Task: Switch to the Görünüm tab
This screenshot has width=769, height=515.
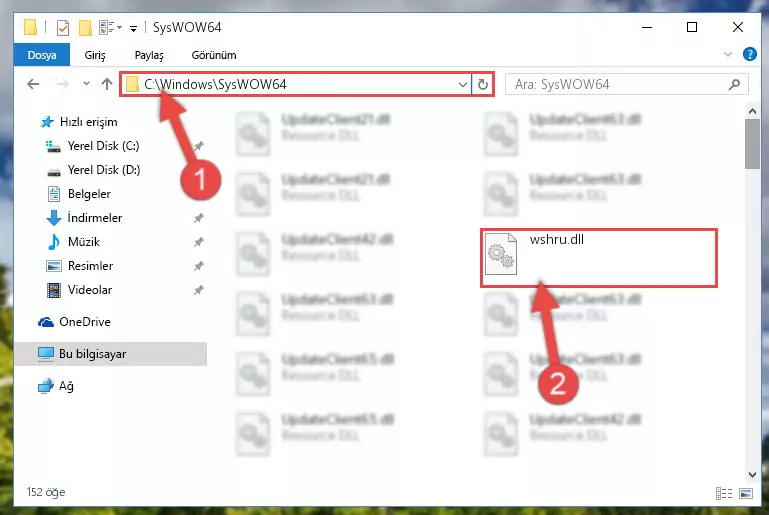Action: [214, 55]
